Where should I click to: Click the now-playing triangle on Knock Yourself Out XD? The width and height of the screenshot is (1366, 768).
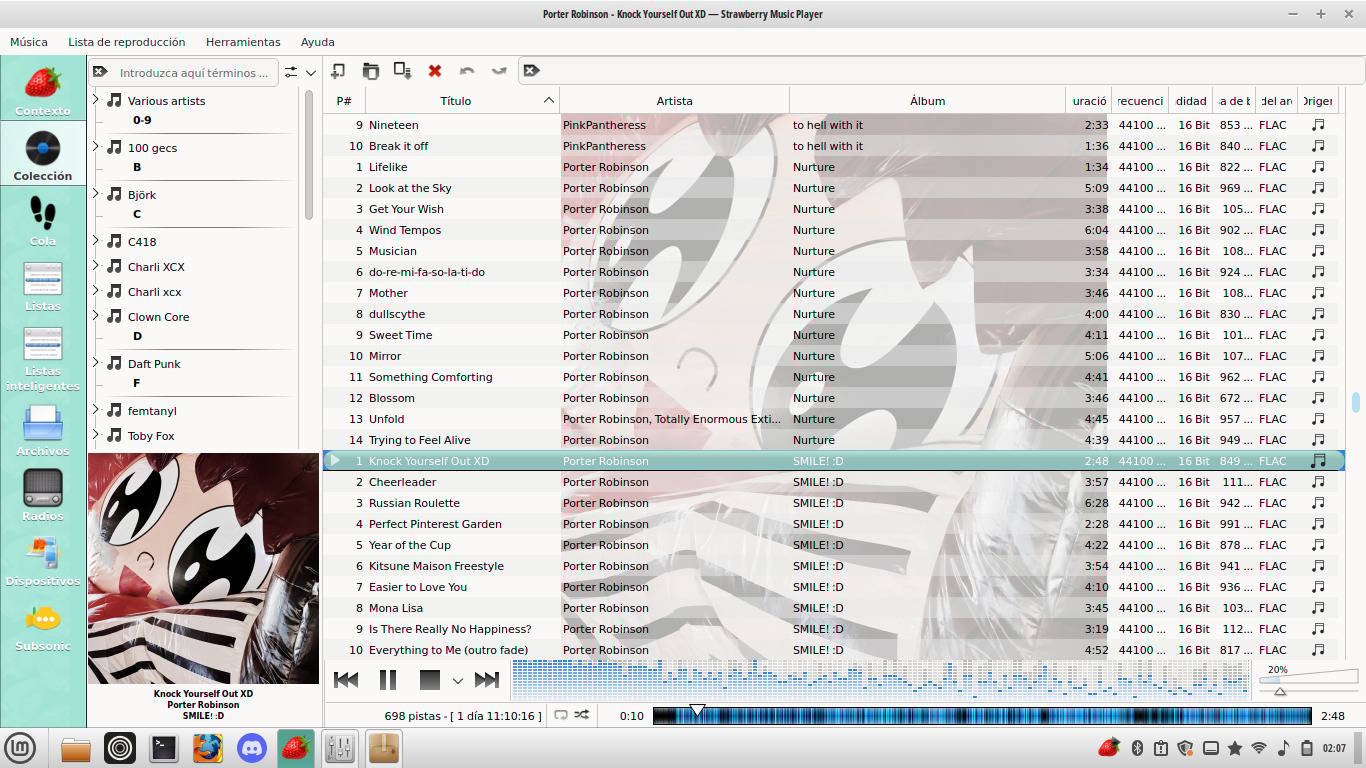click(x=335, y=461)
